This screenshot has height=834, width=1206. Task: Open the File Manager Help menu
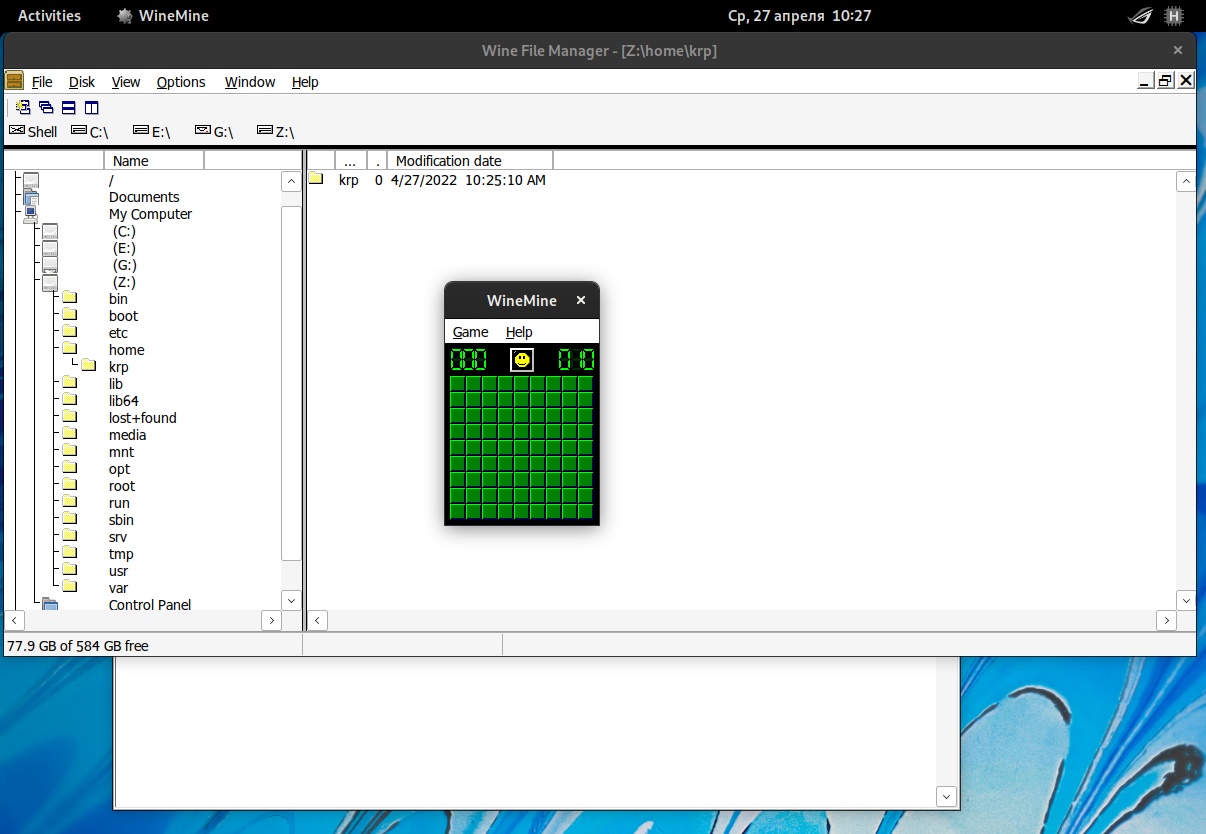point(305,82)
